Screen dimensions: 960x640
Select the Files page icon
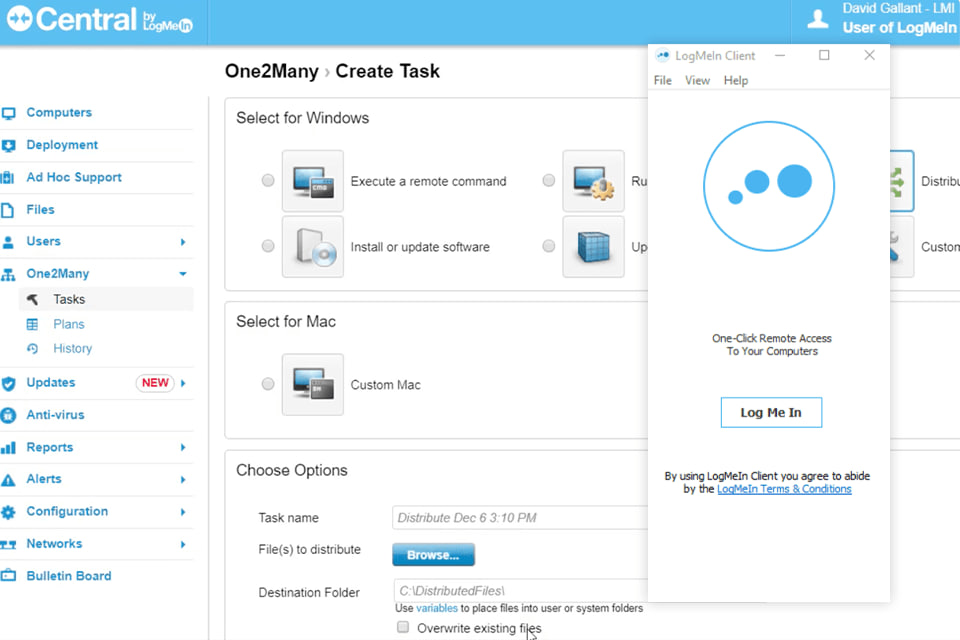8,210
